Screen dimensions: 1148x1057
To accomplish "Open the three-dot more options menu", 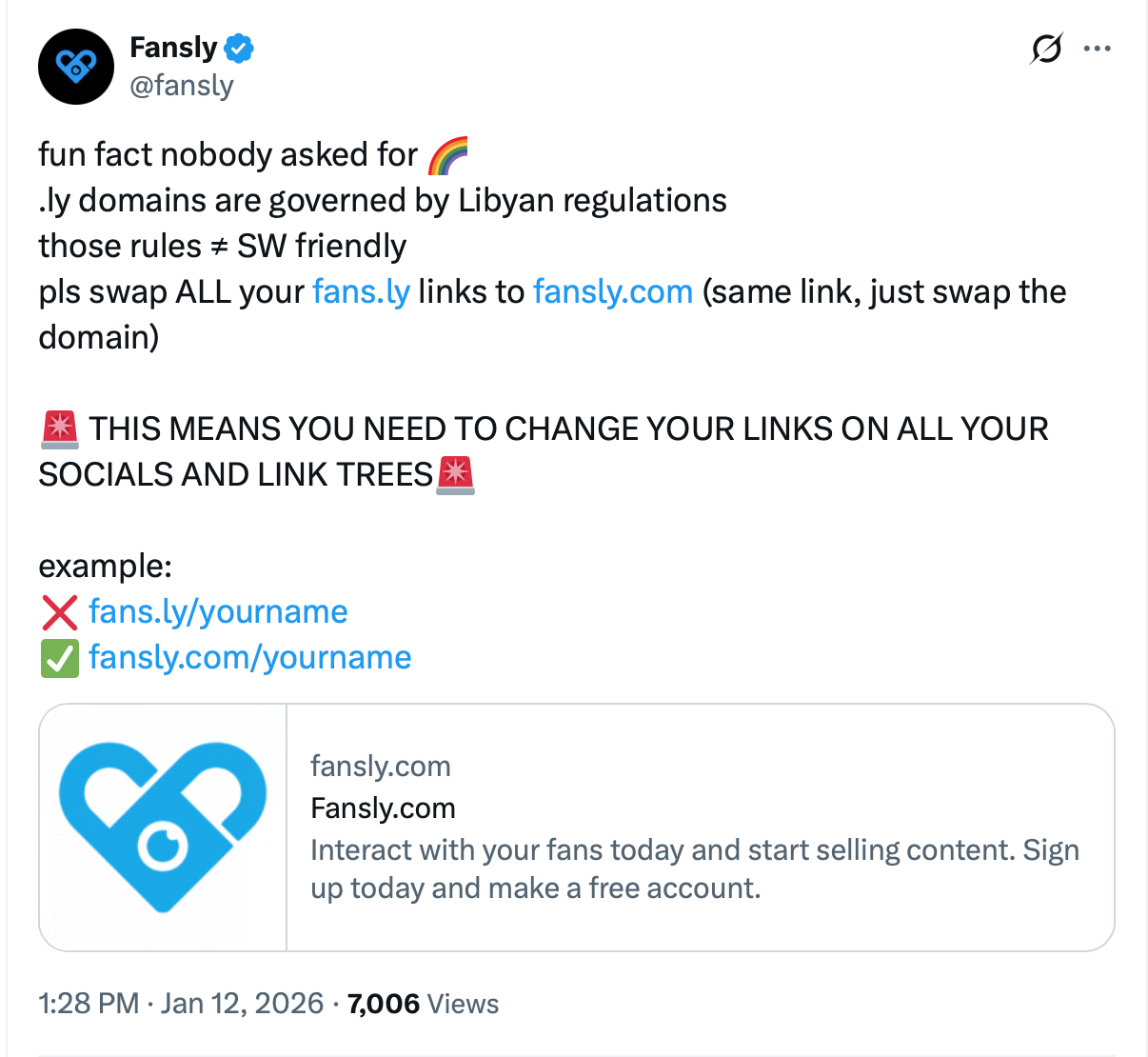I will tap(1098, 49).
